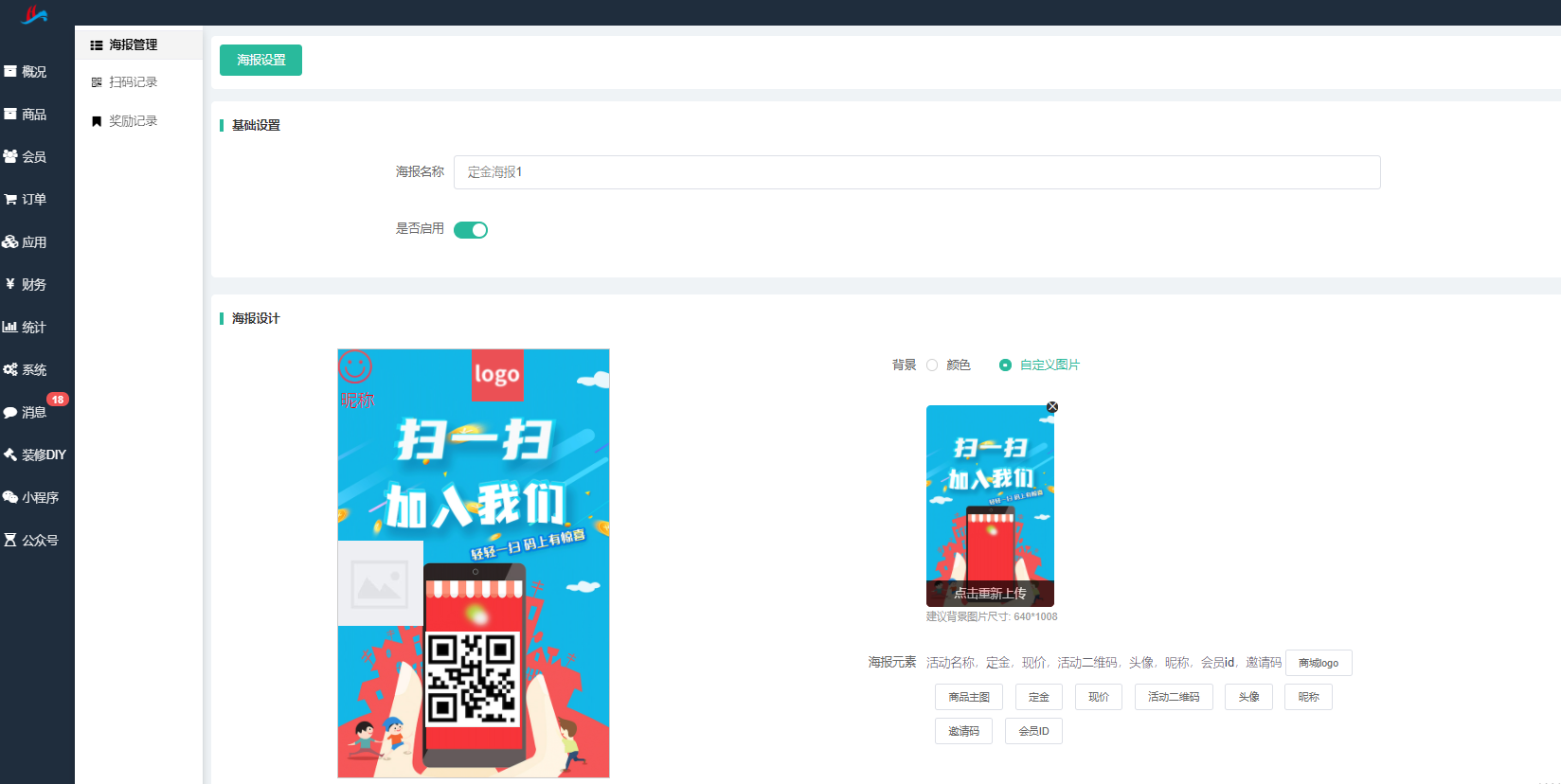Select the 昵称 text element on poster

(358, 401)
